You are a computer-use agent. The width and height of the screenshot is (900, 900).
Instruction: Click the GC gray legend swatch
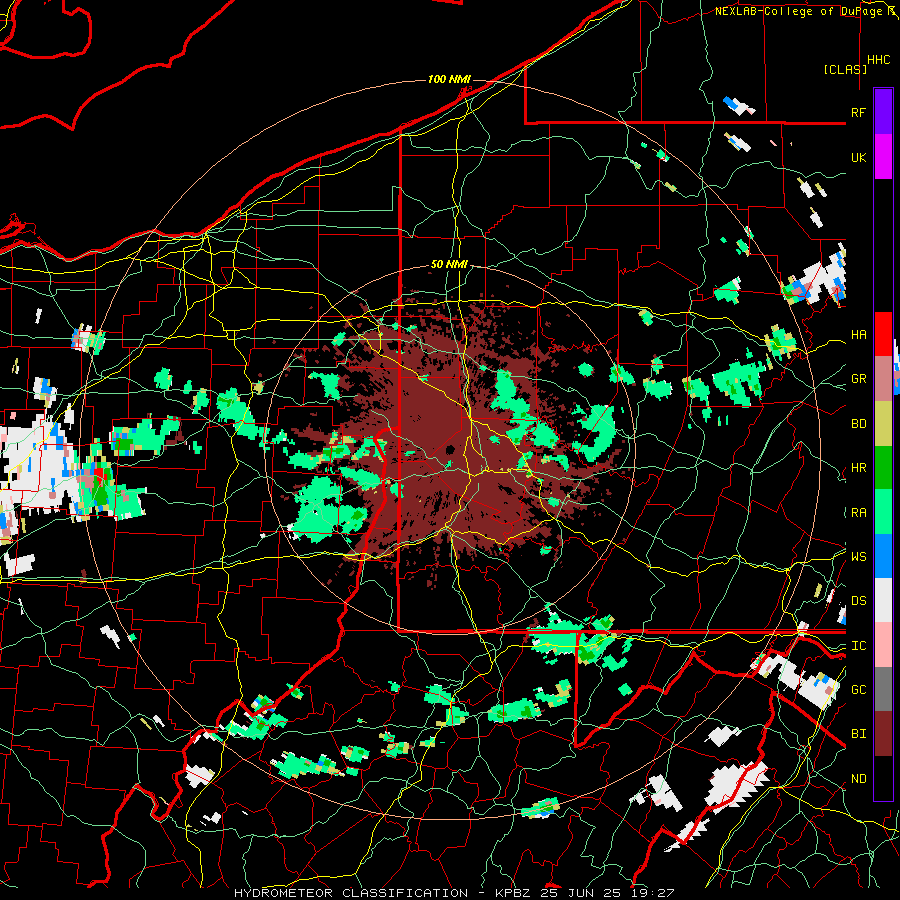point(883,689)
